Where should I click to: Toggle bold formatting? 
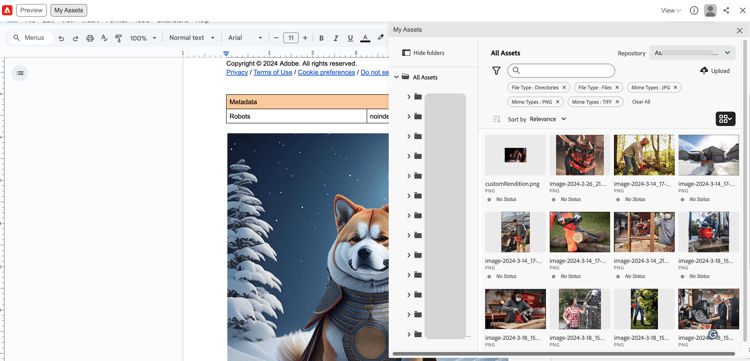coord(321,38)
